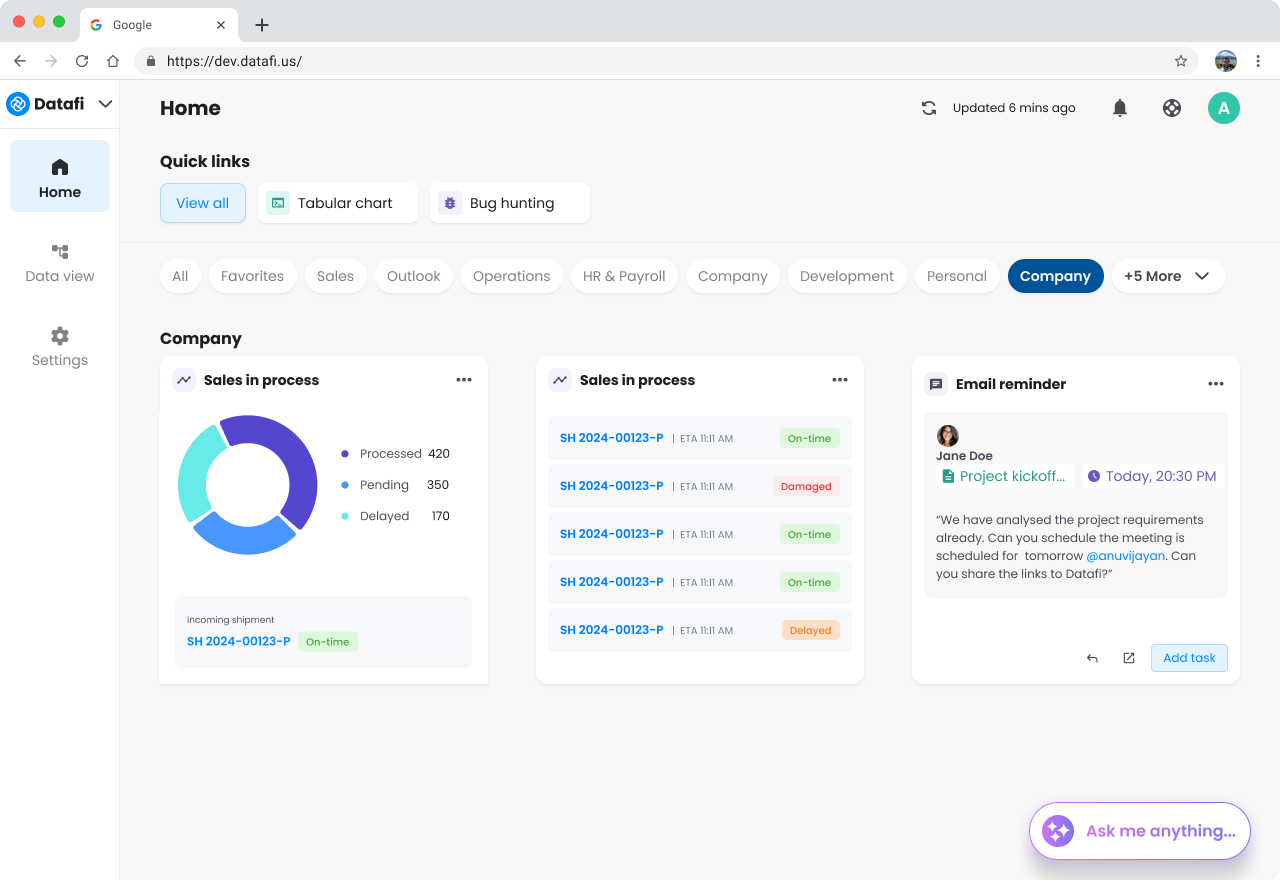Select the Favorites filter tab

click(x=252, y=276)
